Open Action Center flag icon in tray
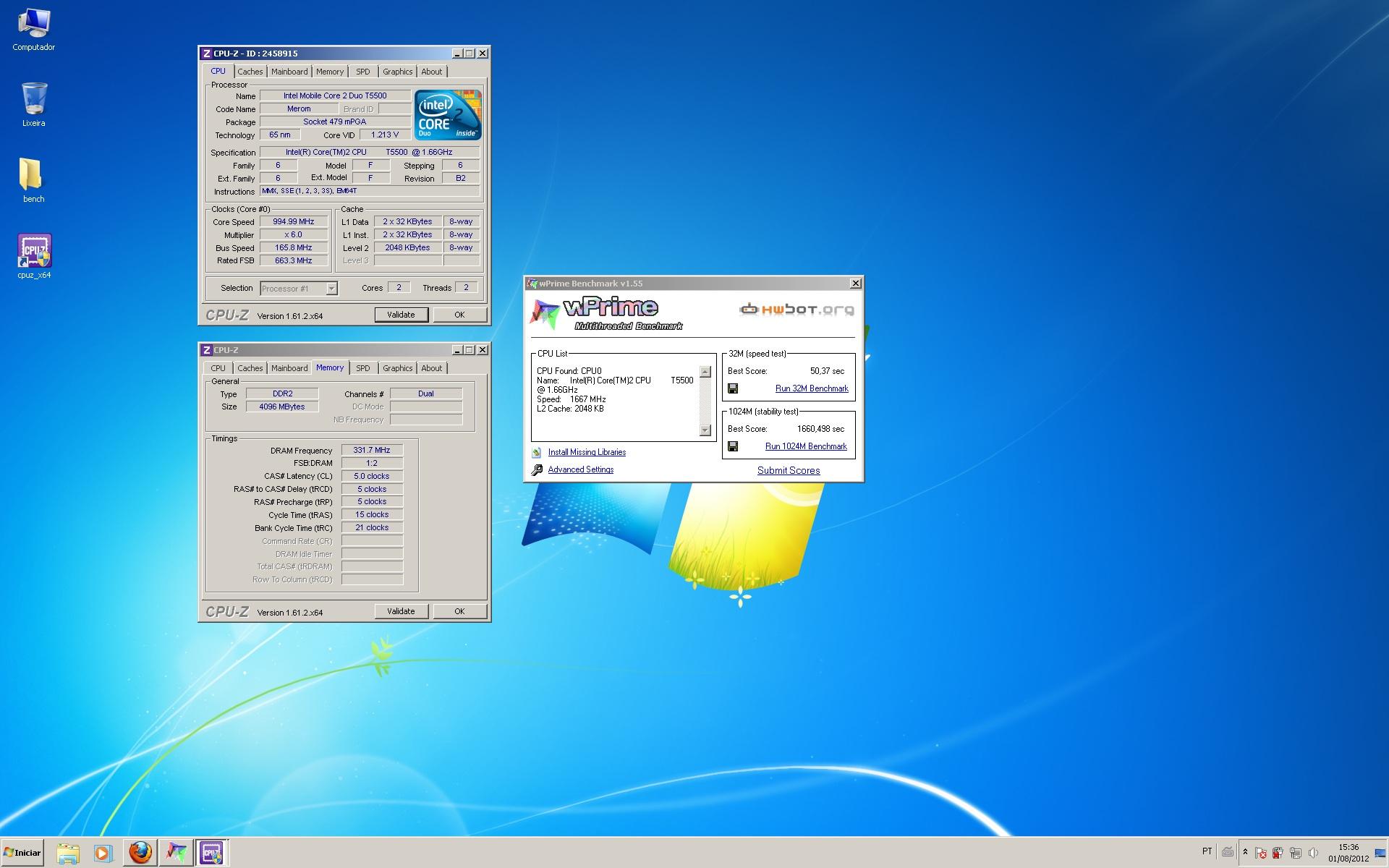The height and width of the screenshot is (868, 1389). click(x=1261, y=854)
